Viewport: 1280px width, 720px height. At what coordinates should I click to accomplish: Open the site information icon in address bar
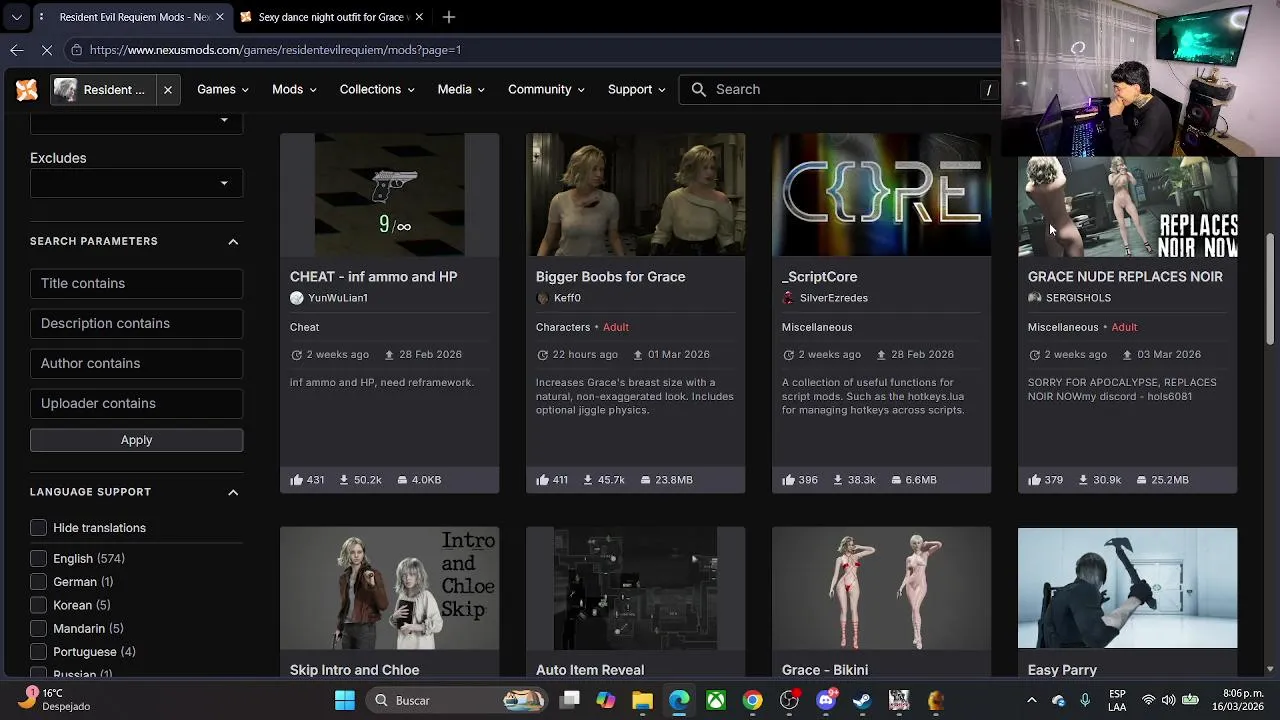(76, 49)
